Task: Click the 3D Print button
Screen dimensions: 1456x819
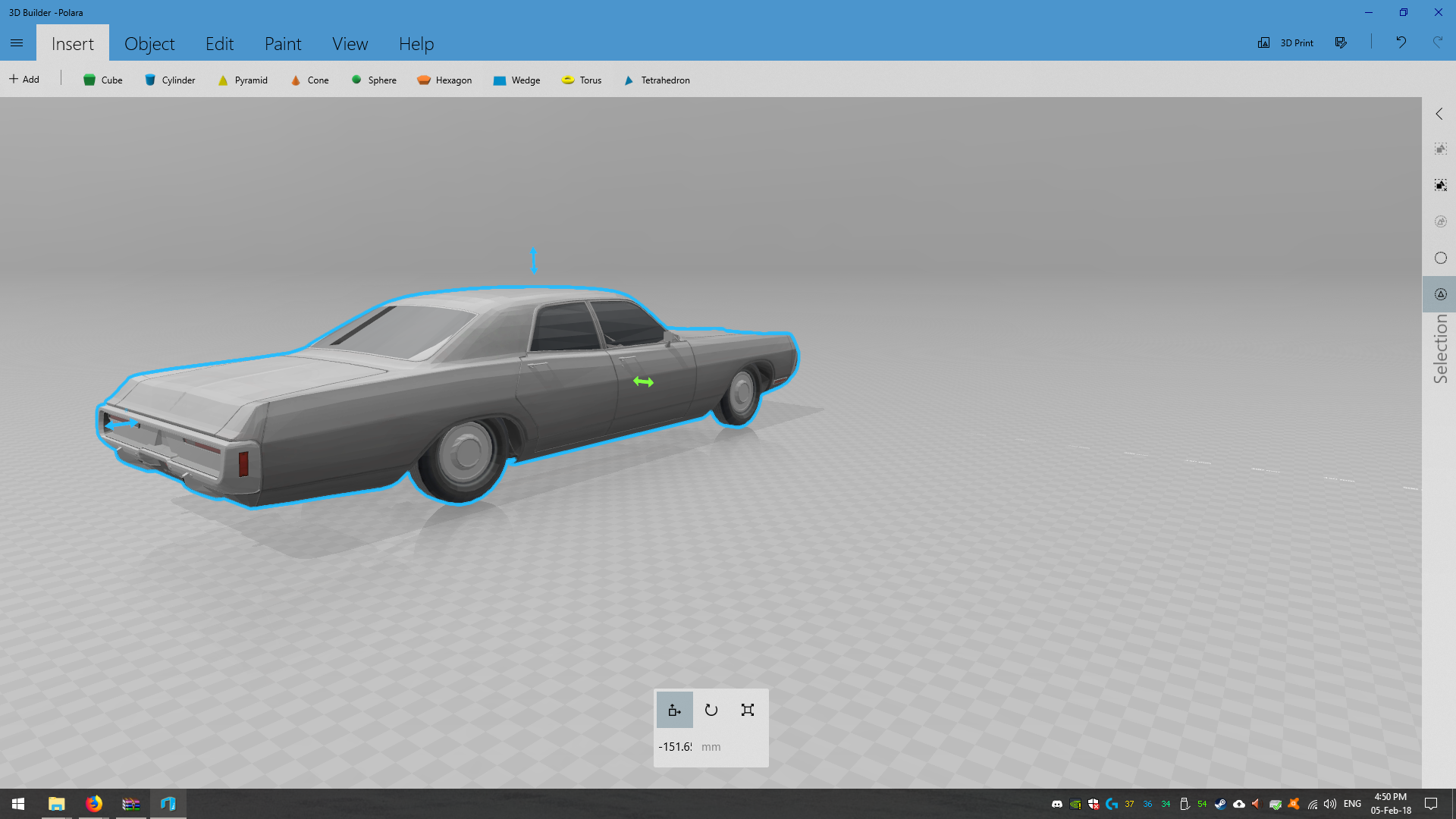Action: 1286,42
